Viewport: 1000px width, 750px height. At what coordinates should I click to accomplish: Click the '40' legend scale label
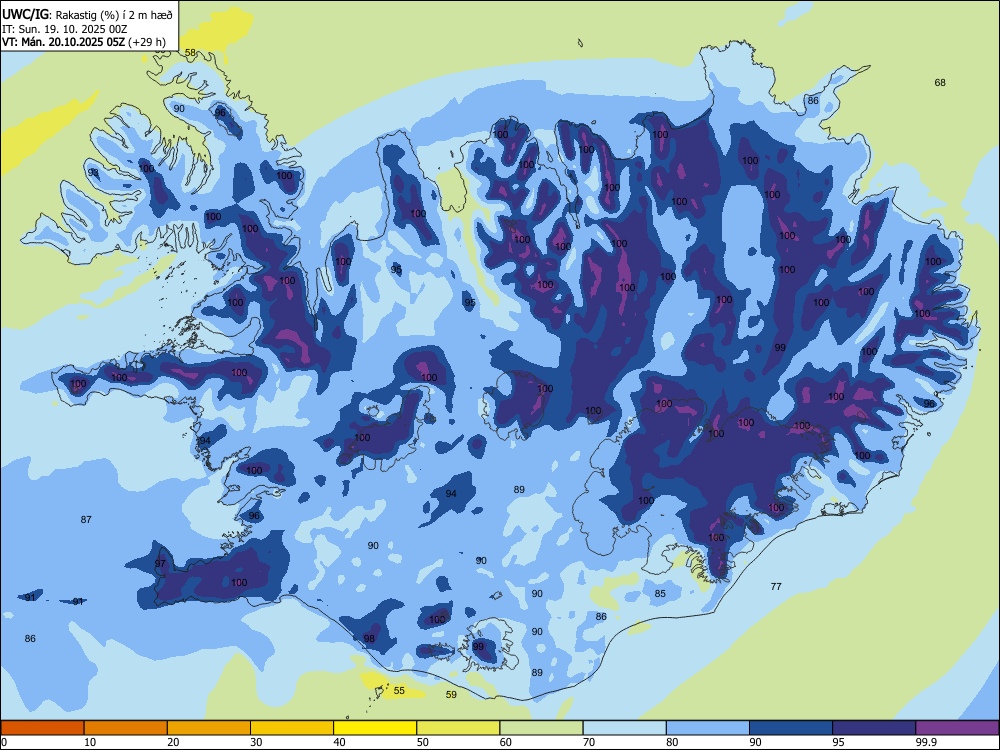coord(339,742)
